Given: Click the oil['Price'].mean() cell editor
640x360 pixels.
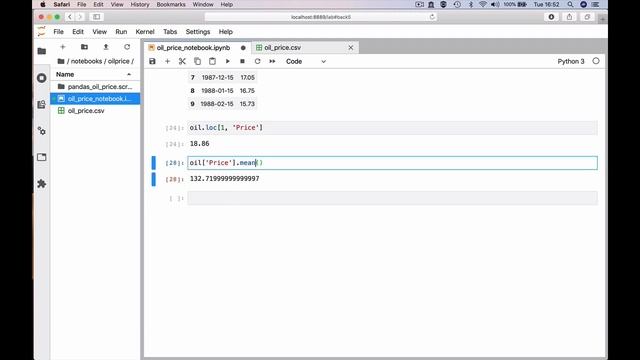Looking at the screenshot, I should click(392, 162).
